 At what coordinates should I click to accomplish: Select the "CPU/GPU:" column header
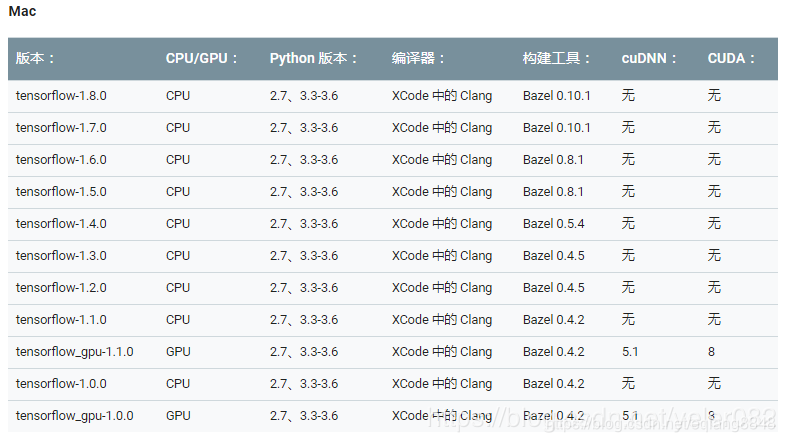click(x=201, y=59)
